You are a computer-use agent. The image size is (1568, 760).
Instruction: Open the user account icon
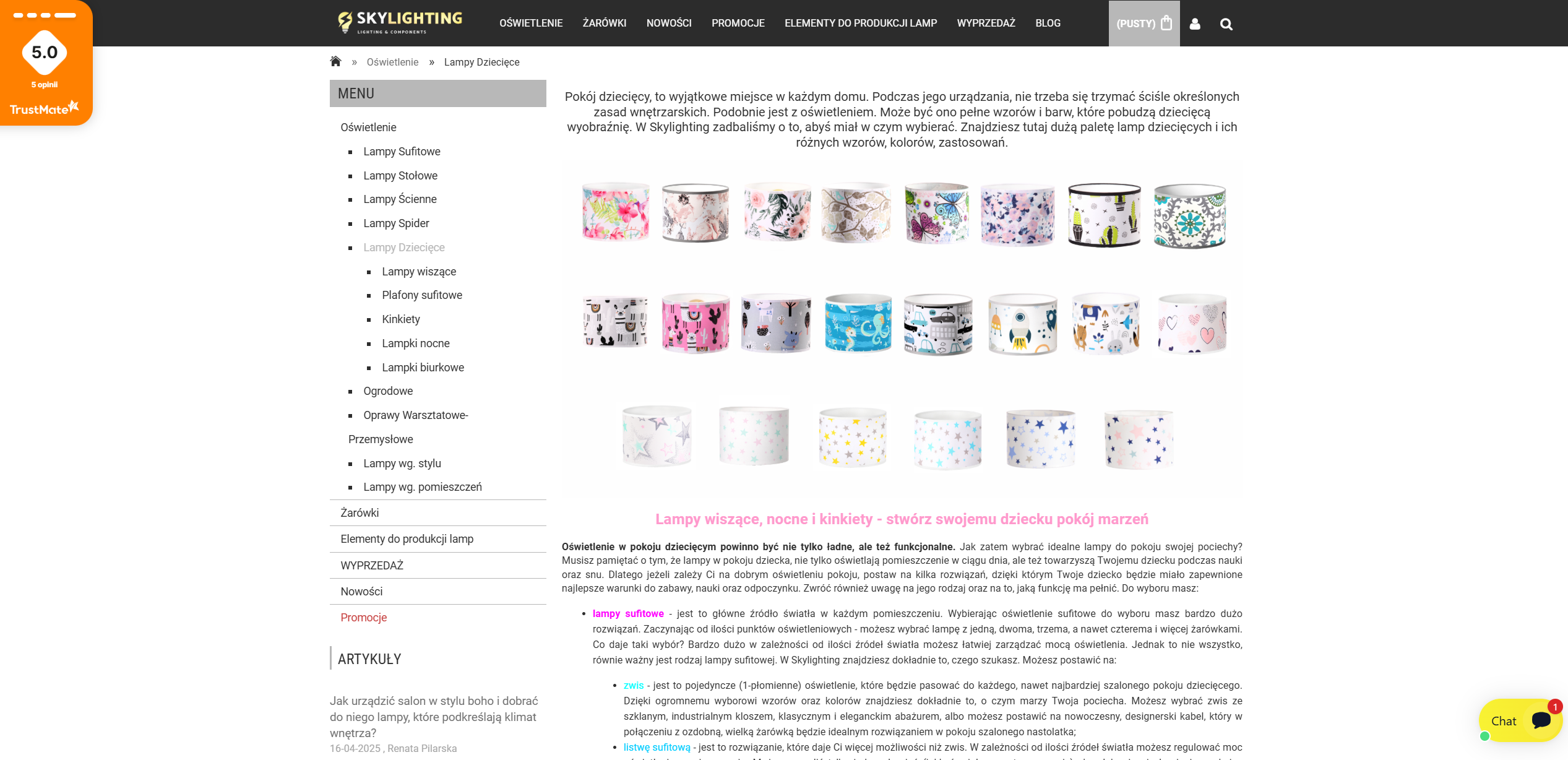point(1195,24)
